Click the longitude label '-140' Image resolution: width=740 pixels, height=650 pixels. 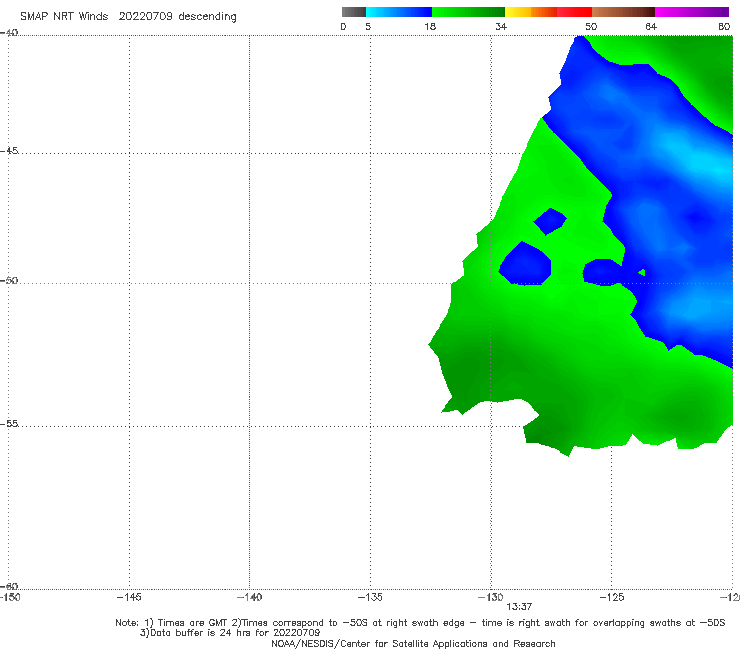pos(249,597)
